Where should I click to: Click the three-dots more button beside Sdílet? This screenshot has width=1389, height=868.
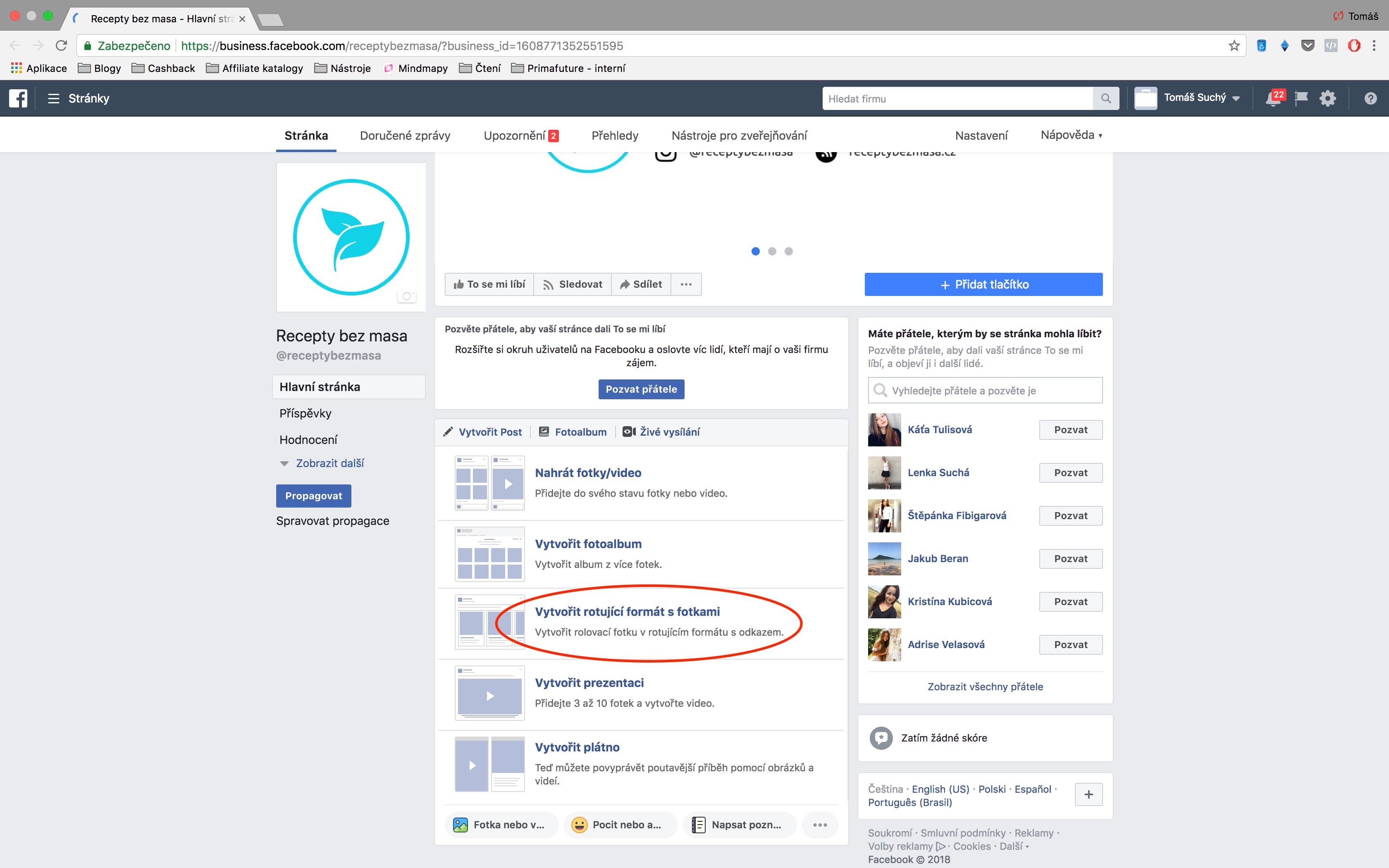click(x=686, y=284)
